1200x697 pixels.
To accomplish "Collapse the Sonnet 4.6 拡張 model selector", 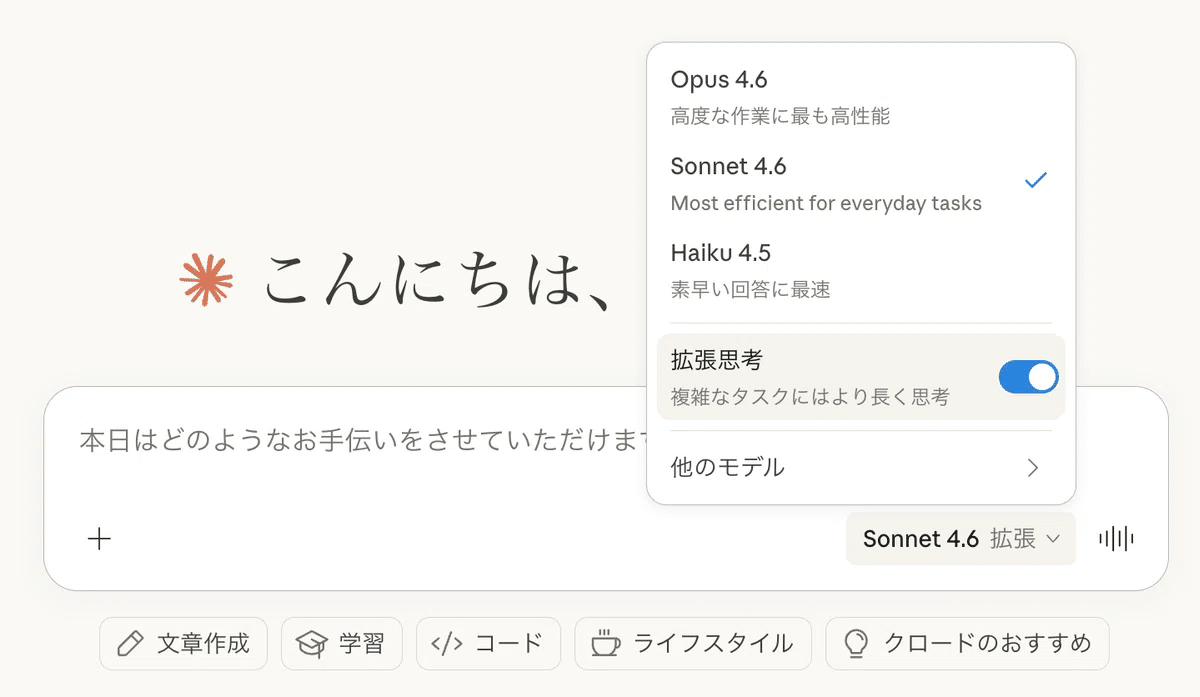I will click(x=960, y=539).
